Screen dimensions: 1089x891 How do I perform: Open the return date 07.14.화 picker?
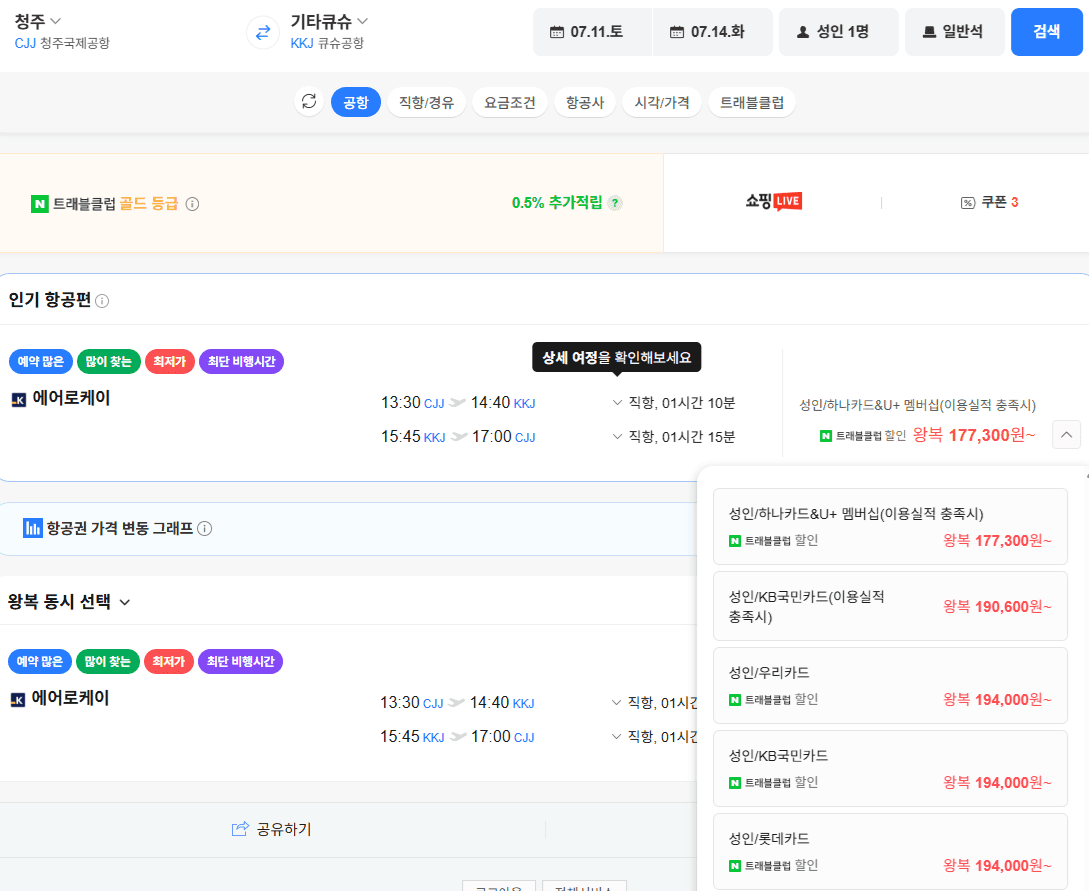tap(713, 32)
